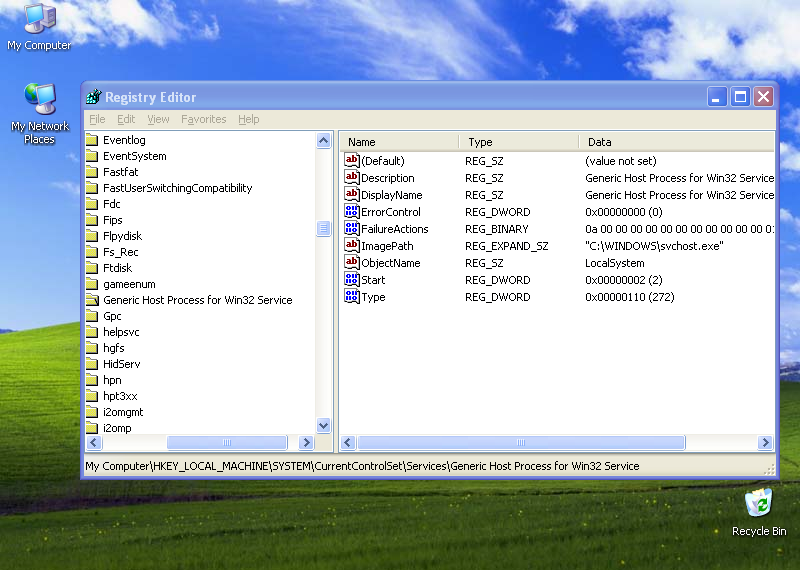Open the Recycle Bin desktop icon
Viewport: 800px width, 570px height.
759,512
